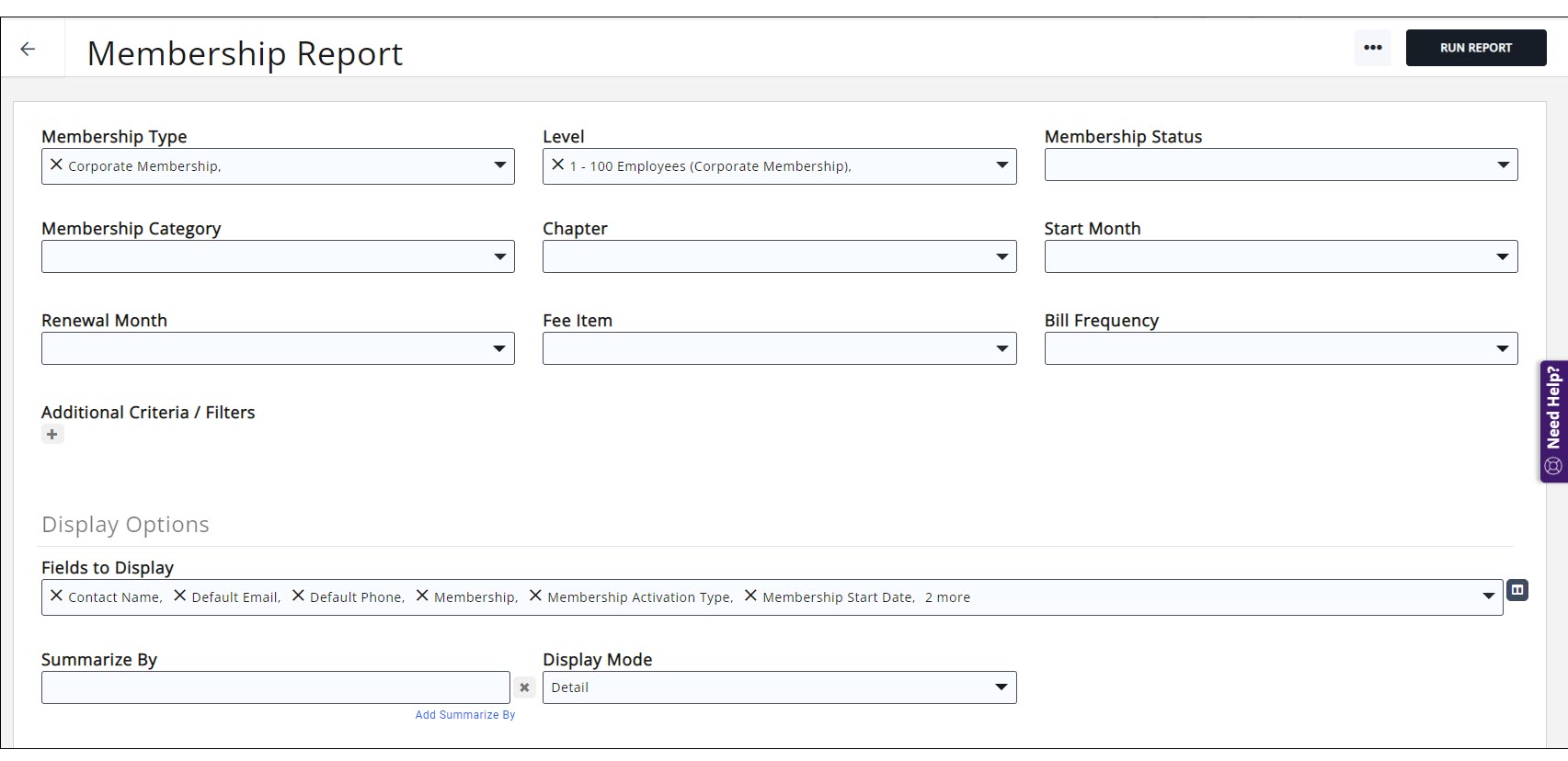Remove Membership Activation Type field tag
This screenshot has width=1568, height=761.
[535, 596]
